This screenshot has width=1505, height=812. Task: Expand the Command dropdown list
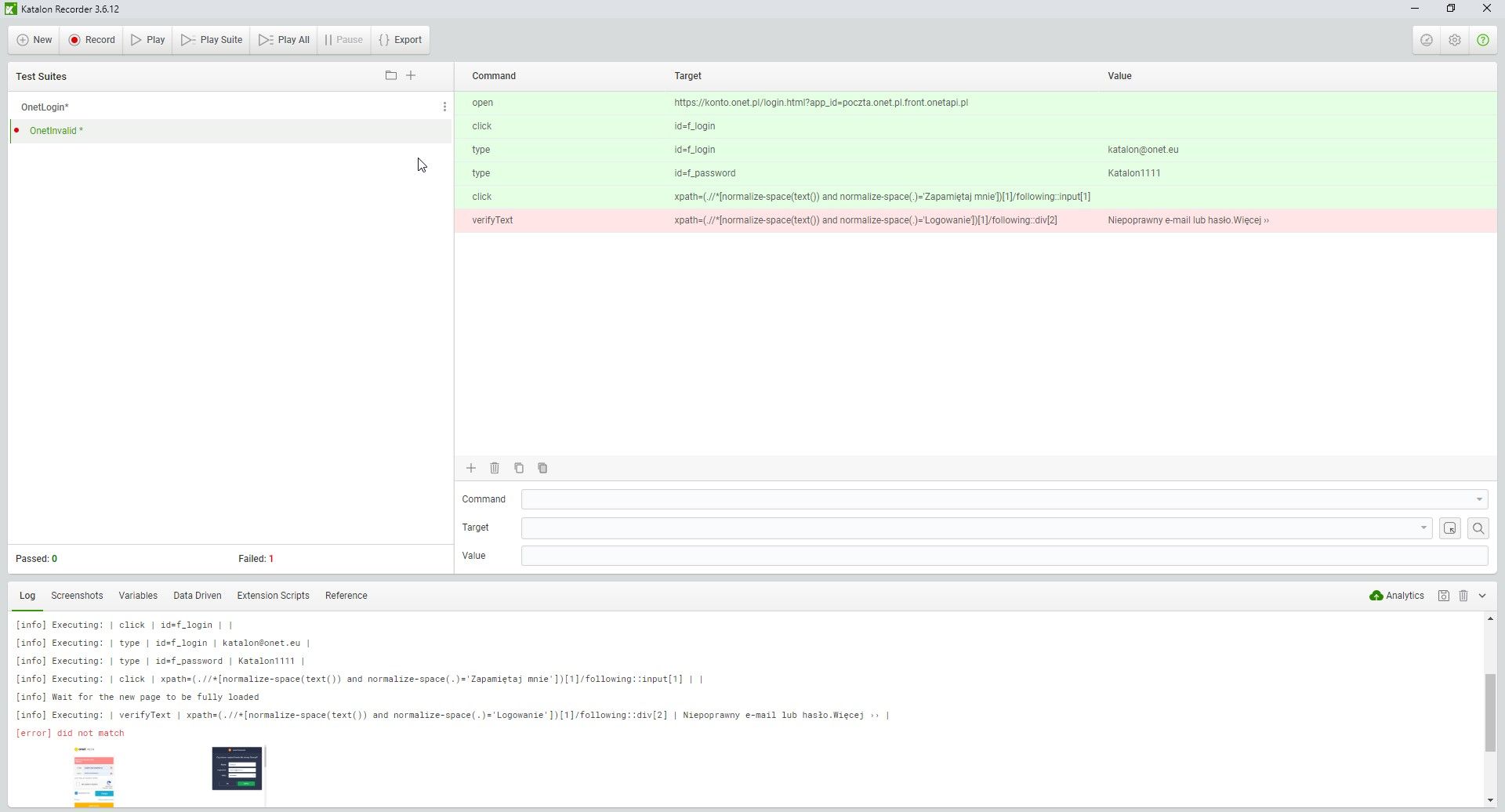coord(1478,499)
